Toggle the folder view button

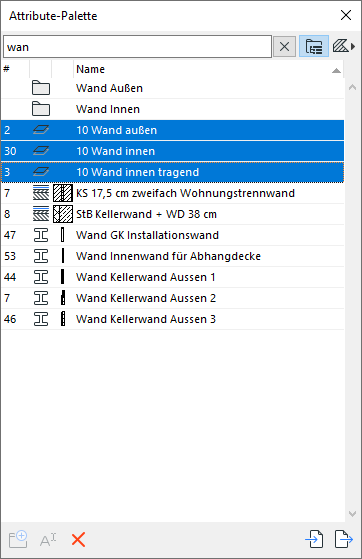[314, 46]
